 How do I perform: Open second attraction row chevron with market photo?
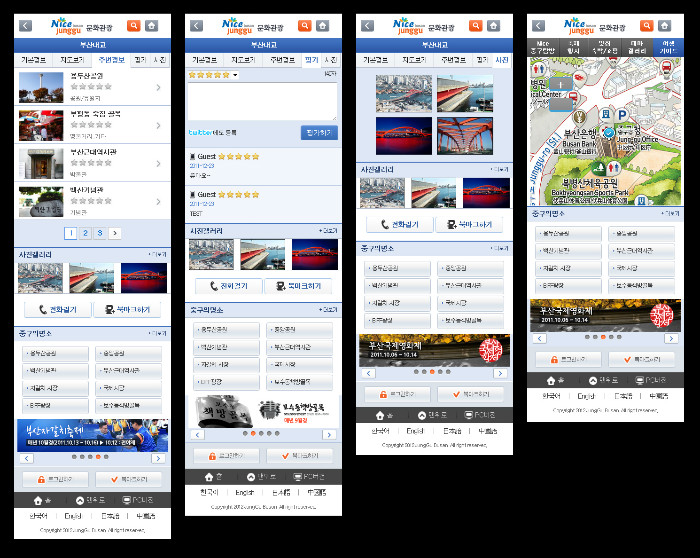[x=158, y=125]
